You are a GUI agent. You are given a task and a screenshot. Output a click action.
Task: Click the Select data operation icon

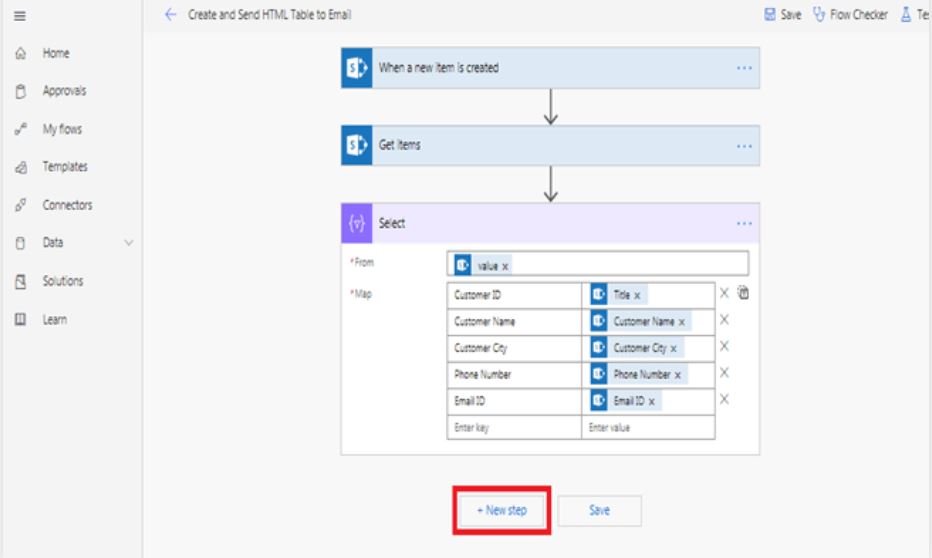pos(357,223)
